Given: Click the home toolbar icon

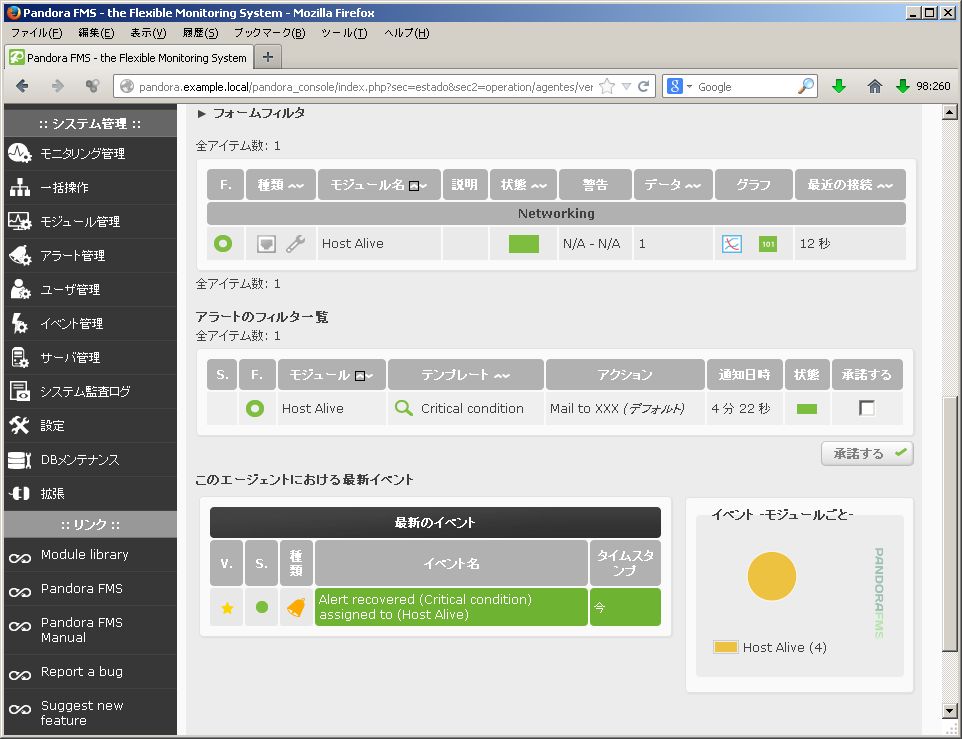Looking at the screenshot, I should coord(875,86).
